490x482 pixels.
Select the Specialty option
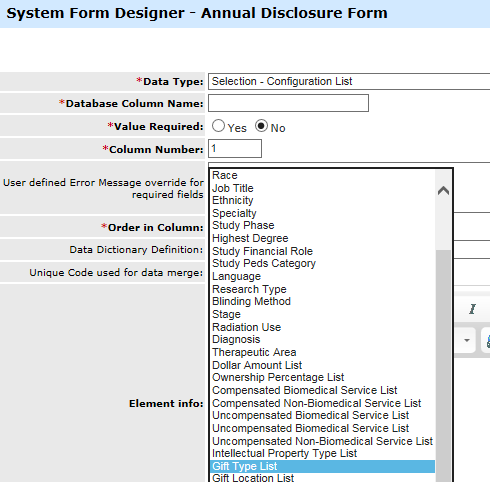point(323,213)
